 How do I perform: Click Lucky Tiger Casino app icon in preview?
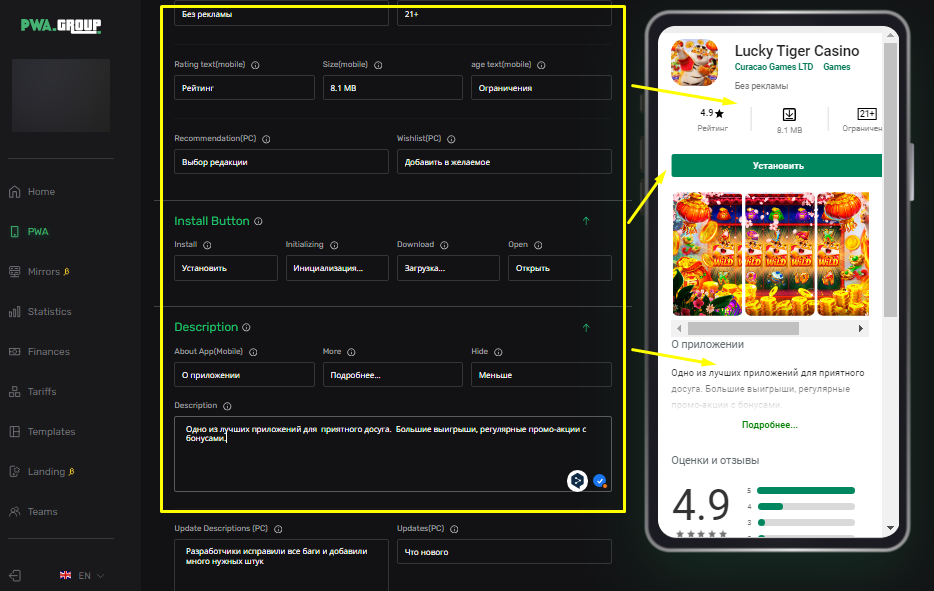694,63
